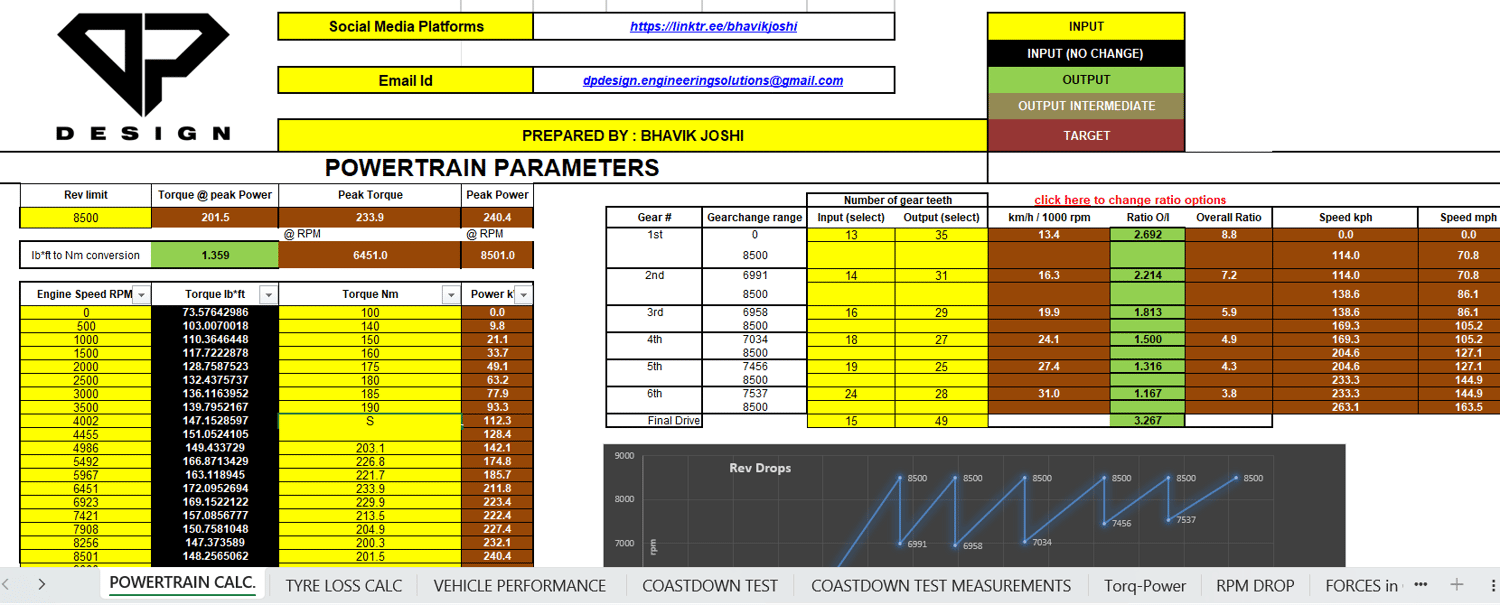1500x605 pixels.
Task: Open the Power column filter dropdown
Action: (523, 294)
